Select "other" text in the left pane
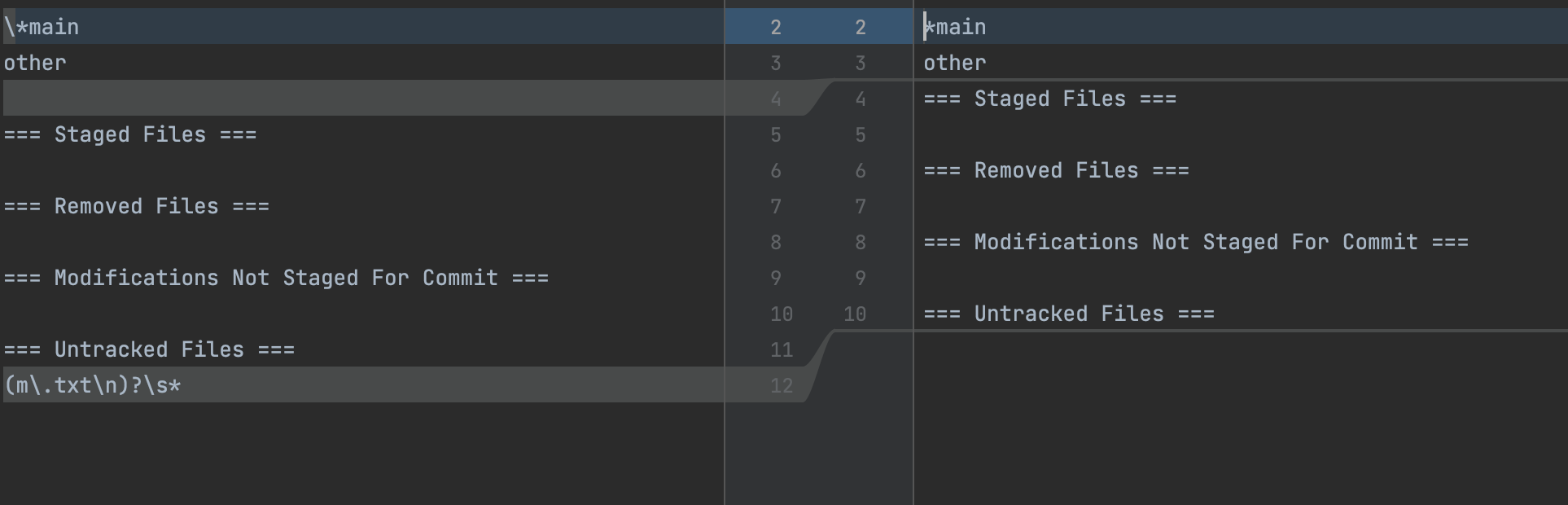 tap(35, 63)
